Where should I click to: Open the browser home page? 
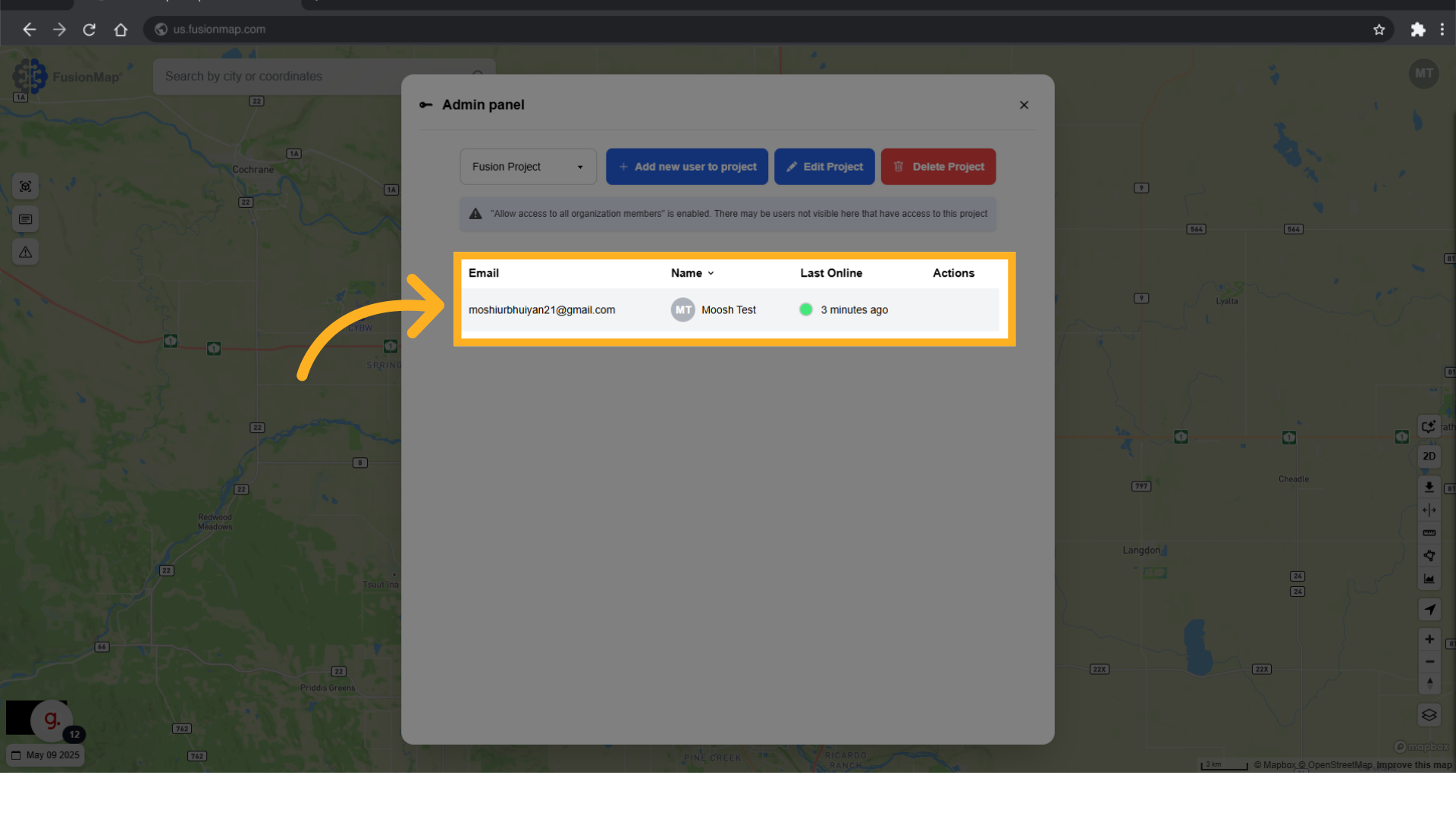[121, 30]
